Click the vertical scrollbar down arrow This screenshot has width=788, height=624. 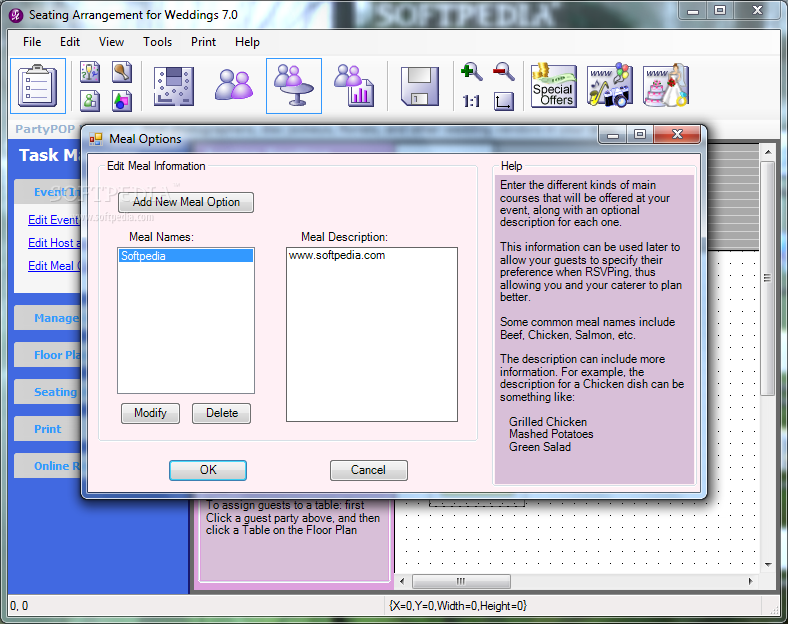click(768, 565)
